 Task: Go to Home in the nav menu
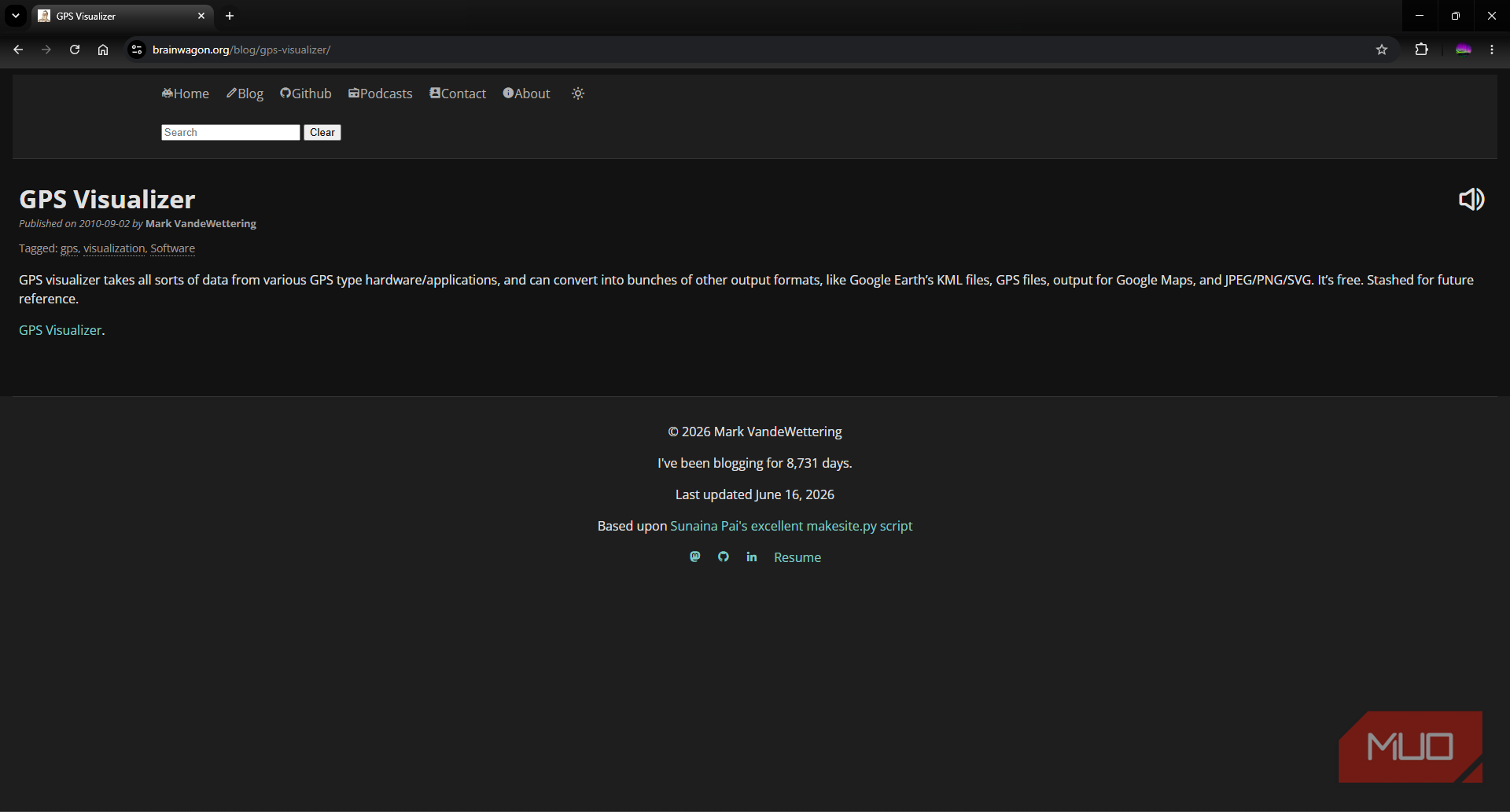click(x=186, y=94)
